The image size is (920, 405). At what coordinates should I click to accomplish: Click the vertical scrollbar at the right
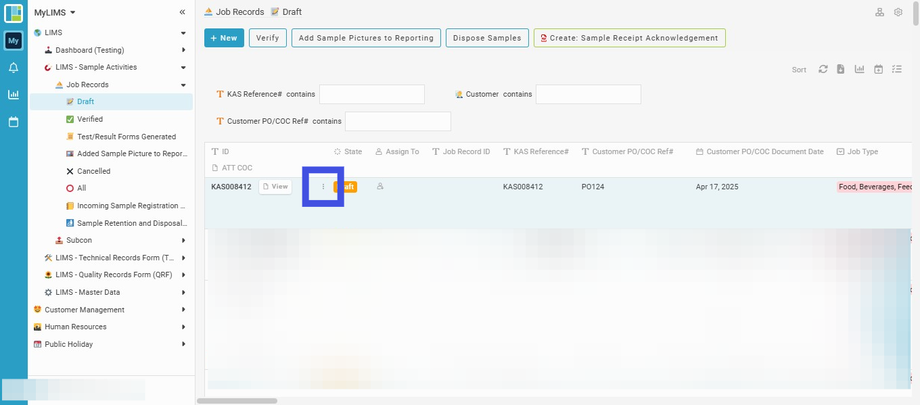916,13
